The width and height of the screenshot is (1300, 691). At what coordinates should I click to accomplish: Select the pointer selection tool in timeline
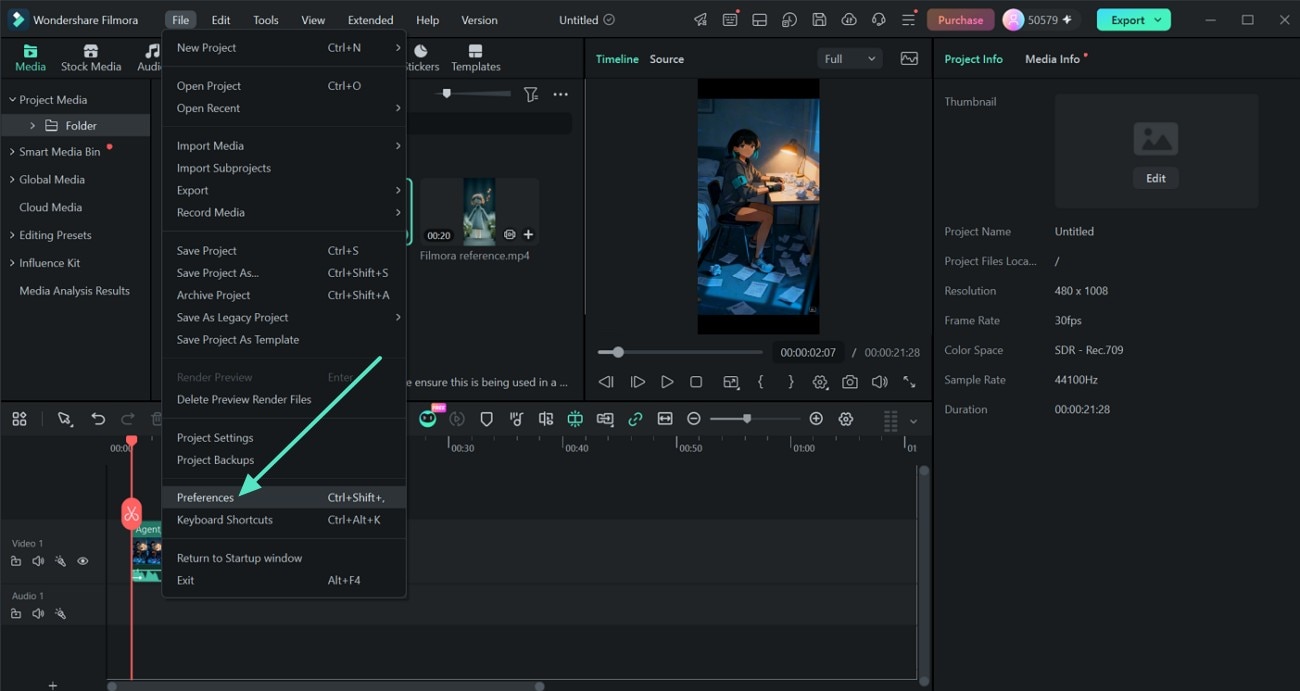tap(65, 419)
